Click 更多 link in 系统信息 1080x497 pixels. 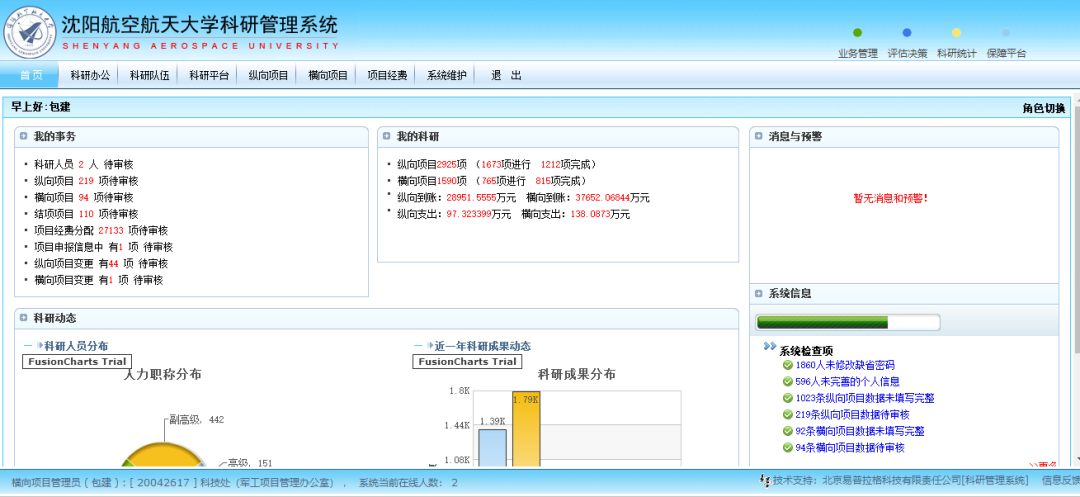tap(1043, 465)
